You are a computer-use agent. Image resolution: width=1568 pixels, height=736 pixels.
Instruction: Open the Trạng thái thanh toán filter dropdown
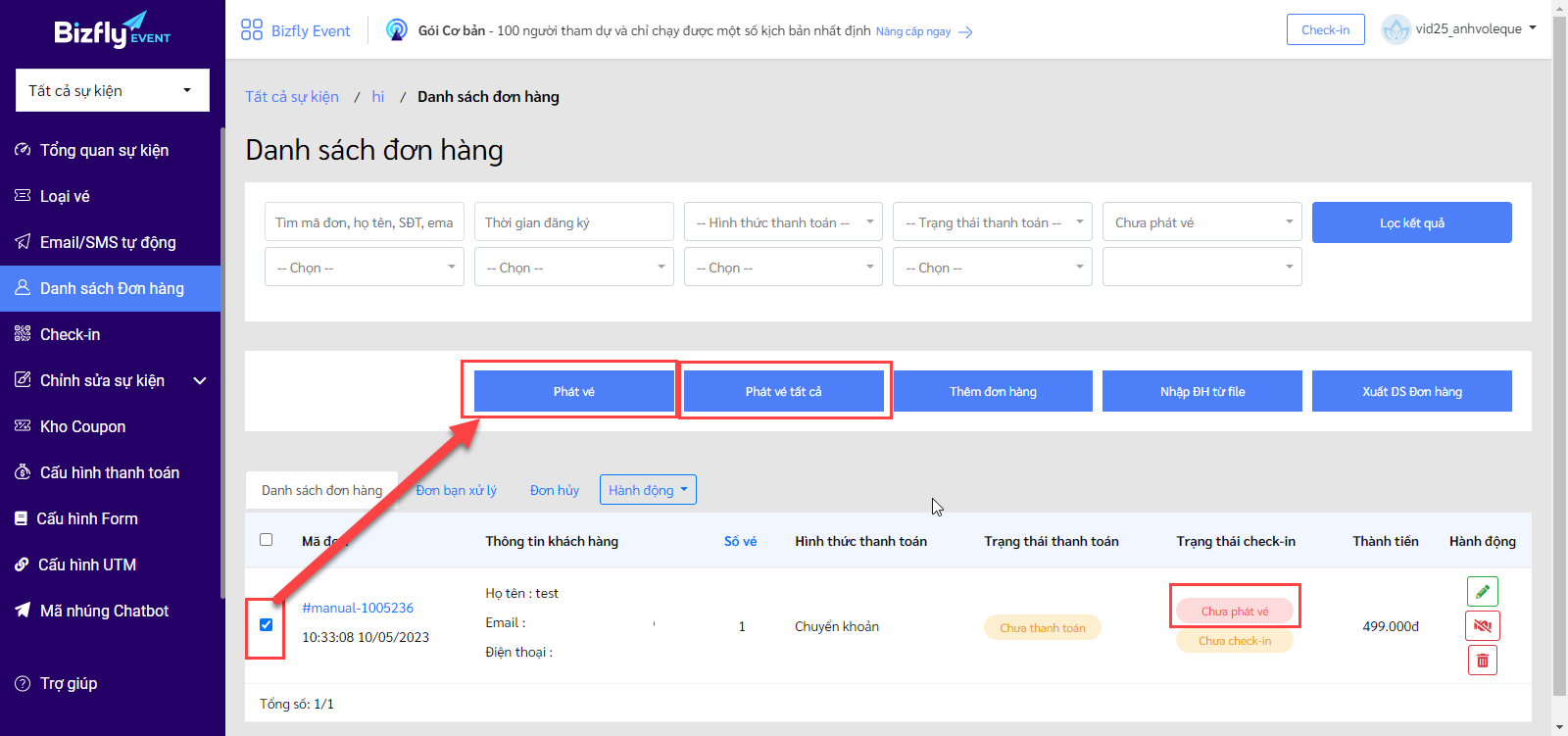point(993,222)
